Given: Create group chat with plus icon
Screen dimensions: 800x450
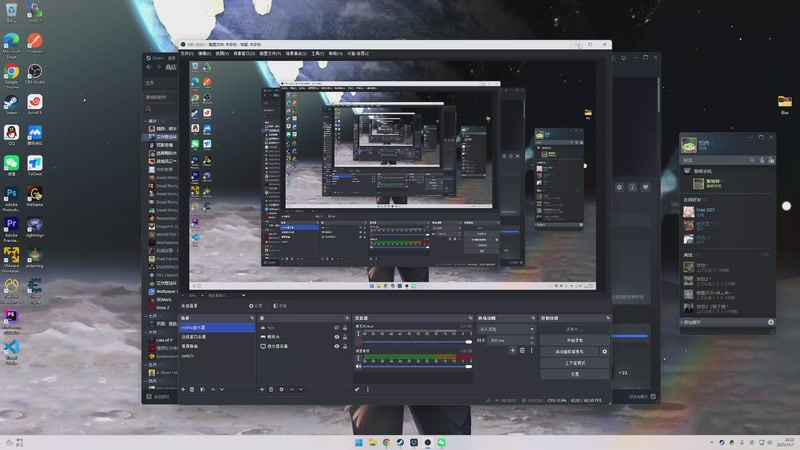Looking at the screenshot, I should point(771,322).
